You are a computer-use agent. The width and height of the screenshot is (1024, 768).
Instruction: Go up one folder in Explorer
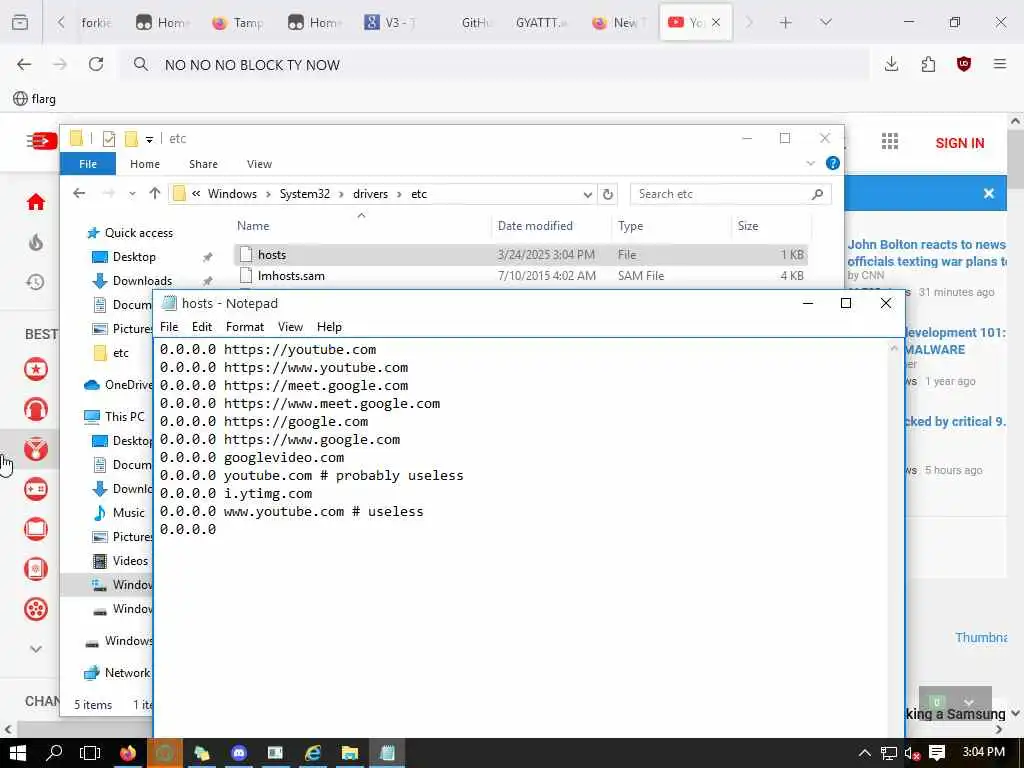(x=155, y=193)
